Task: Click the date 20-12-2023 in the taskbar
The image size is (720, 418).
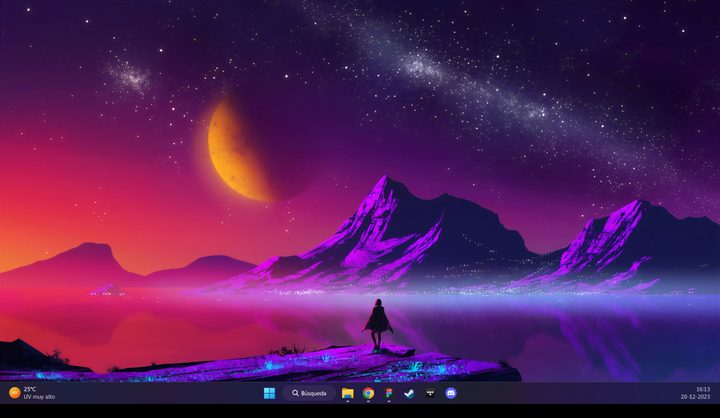Action: click(x=695, y=397)
